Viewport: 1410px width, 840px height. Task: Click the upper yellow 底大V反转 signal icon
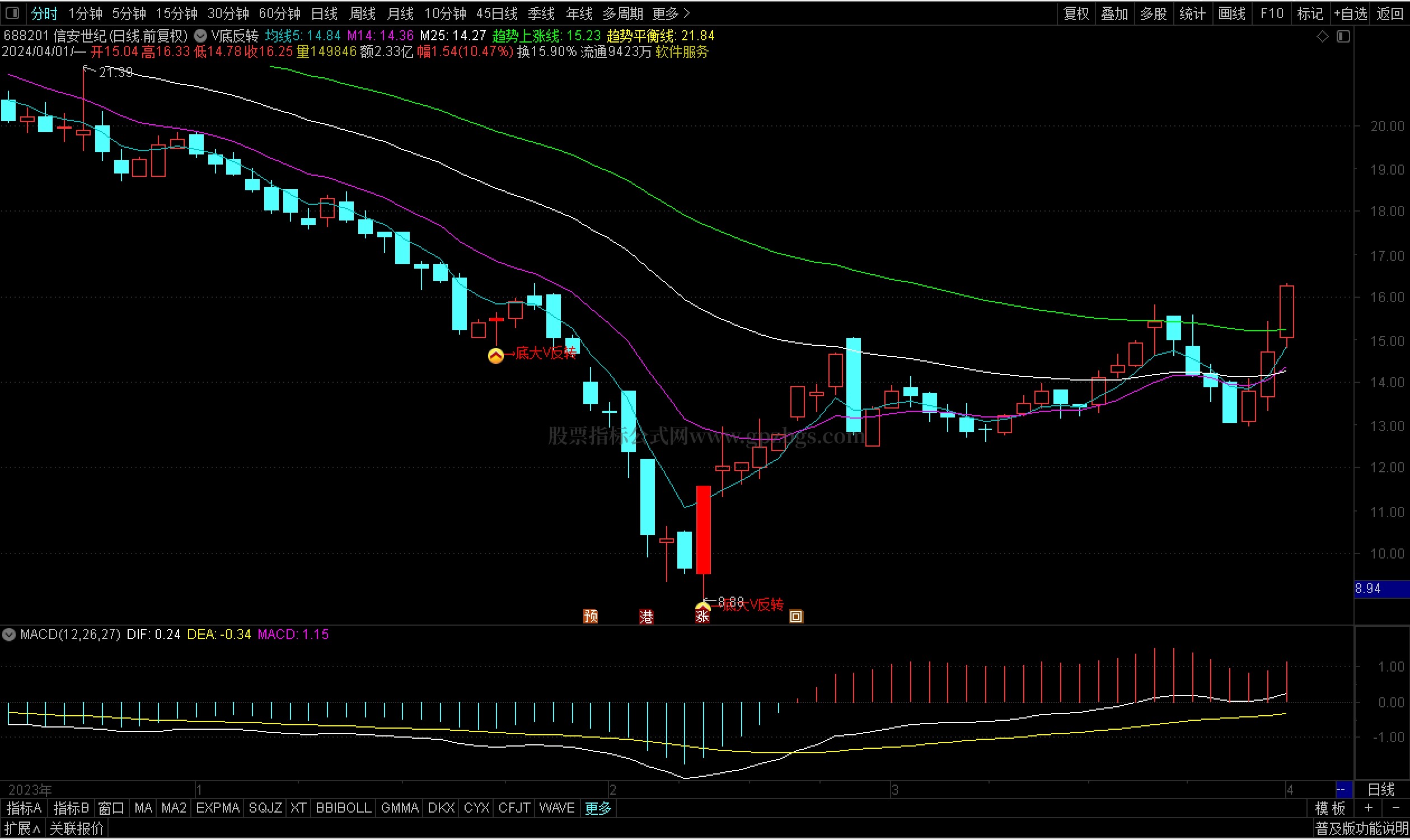tap(495, 355)
